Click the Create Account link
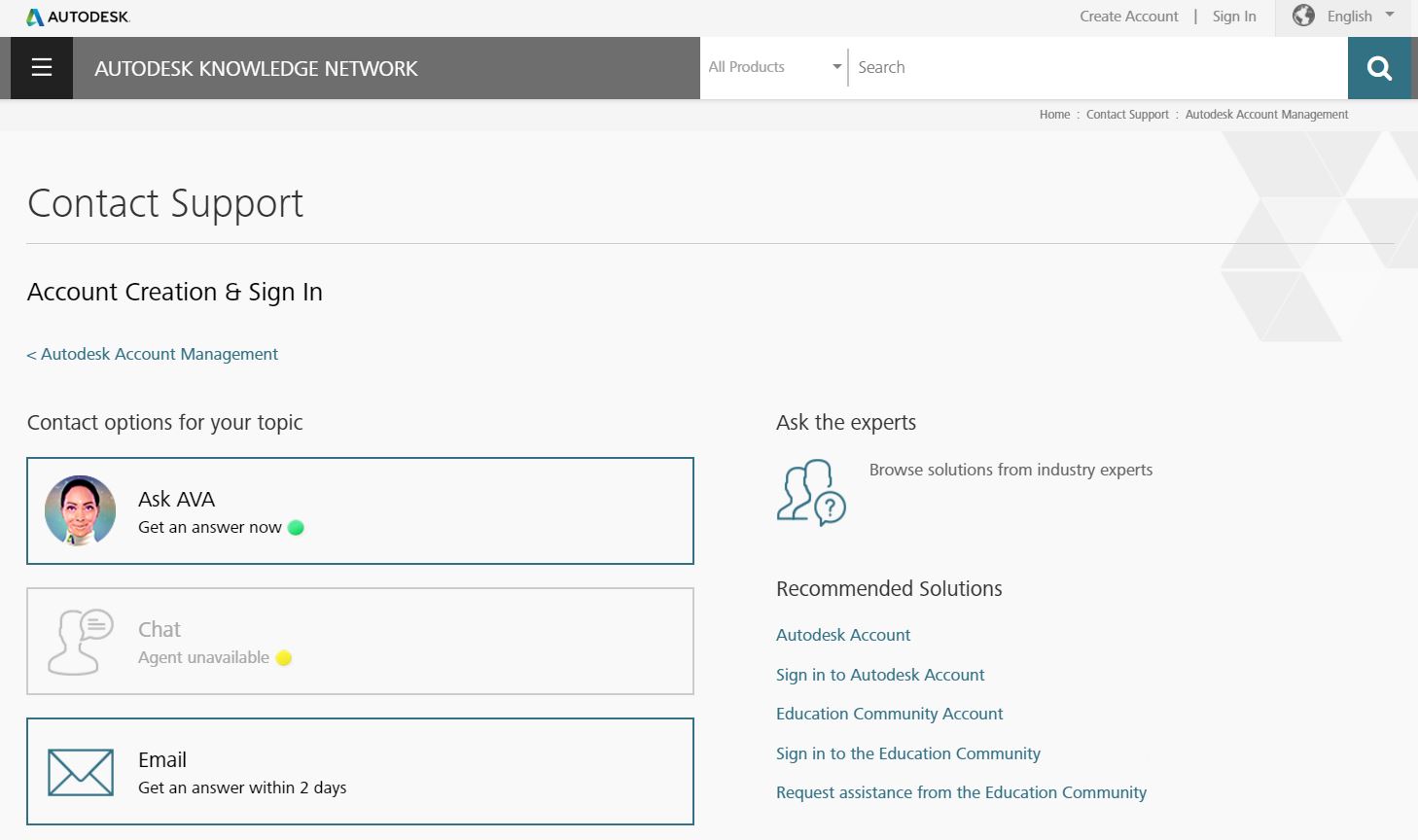The width and height of the screenshot is (1418, 840). pos(1128,17)
